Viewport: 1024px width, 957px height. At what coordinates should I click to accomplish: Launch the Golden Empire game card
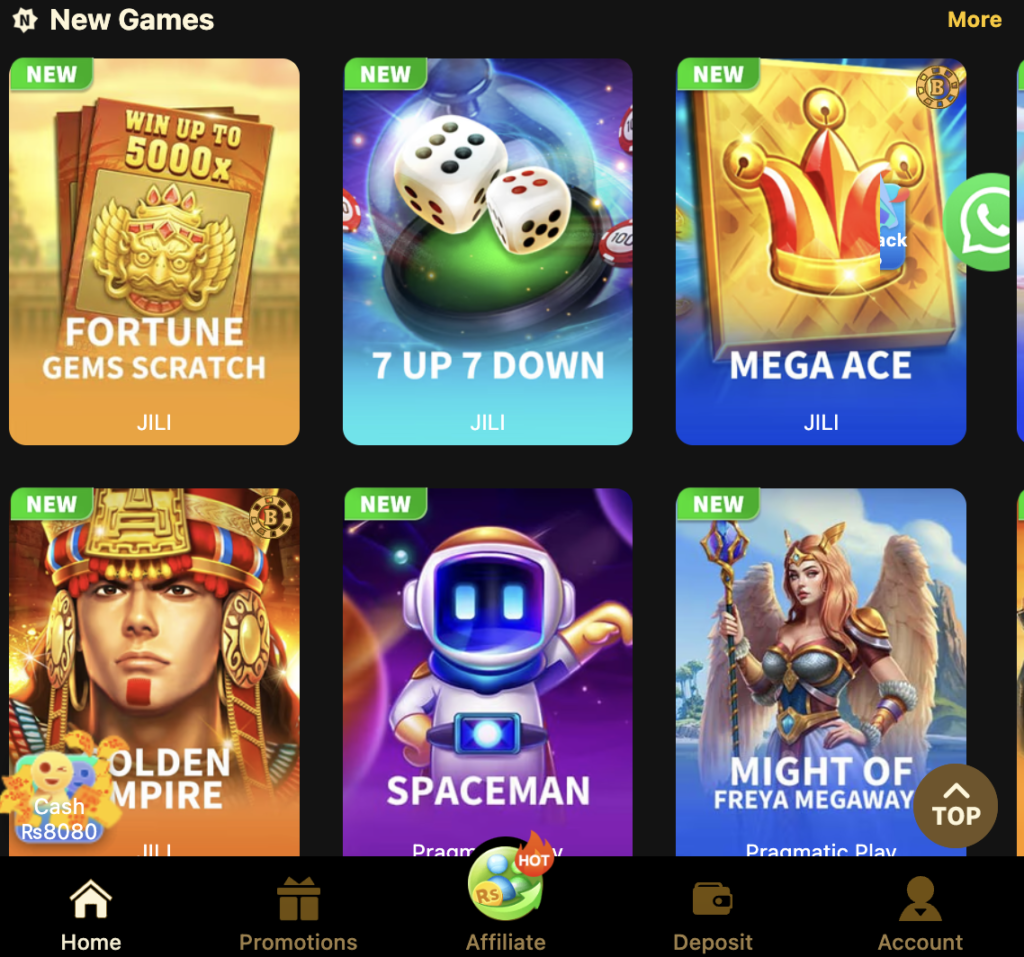pyautogui.click(x=154, y=672)
